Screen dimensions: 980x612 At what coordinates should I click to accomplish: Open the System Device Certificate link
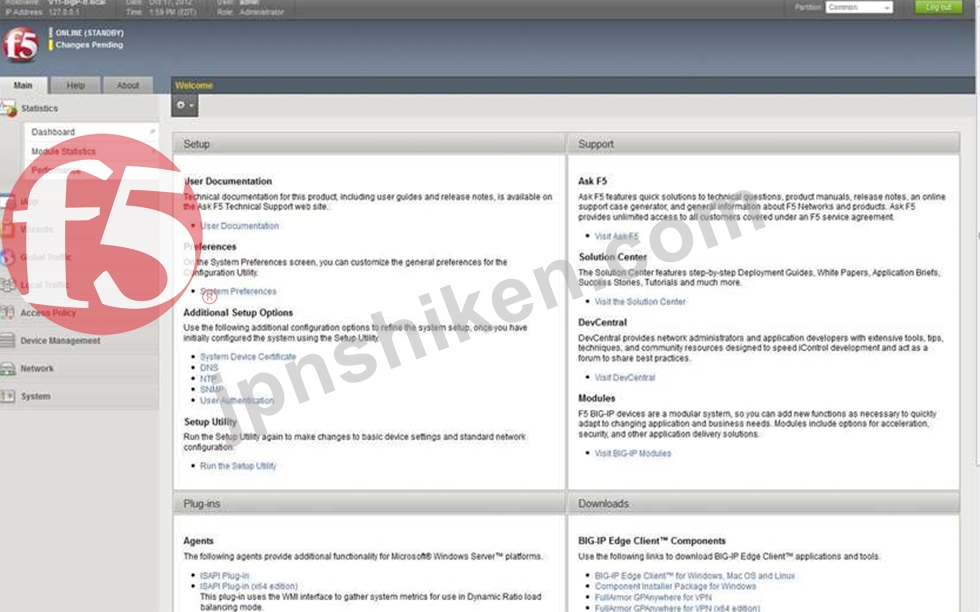(x=248, y=356)
